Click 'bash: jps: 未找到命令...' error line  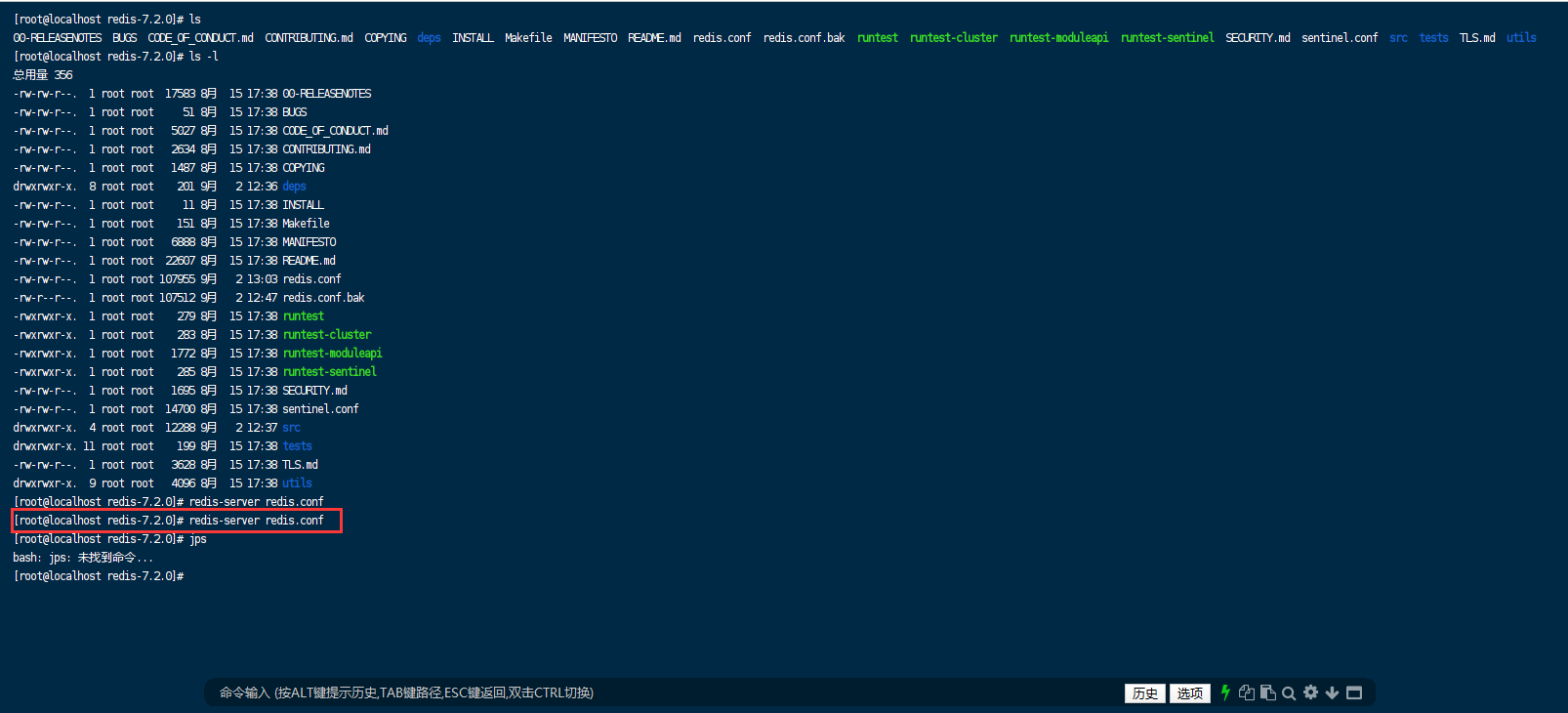pyautogui.click(x=83, y=558)
